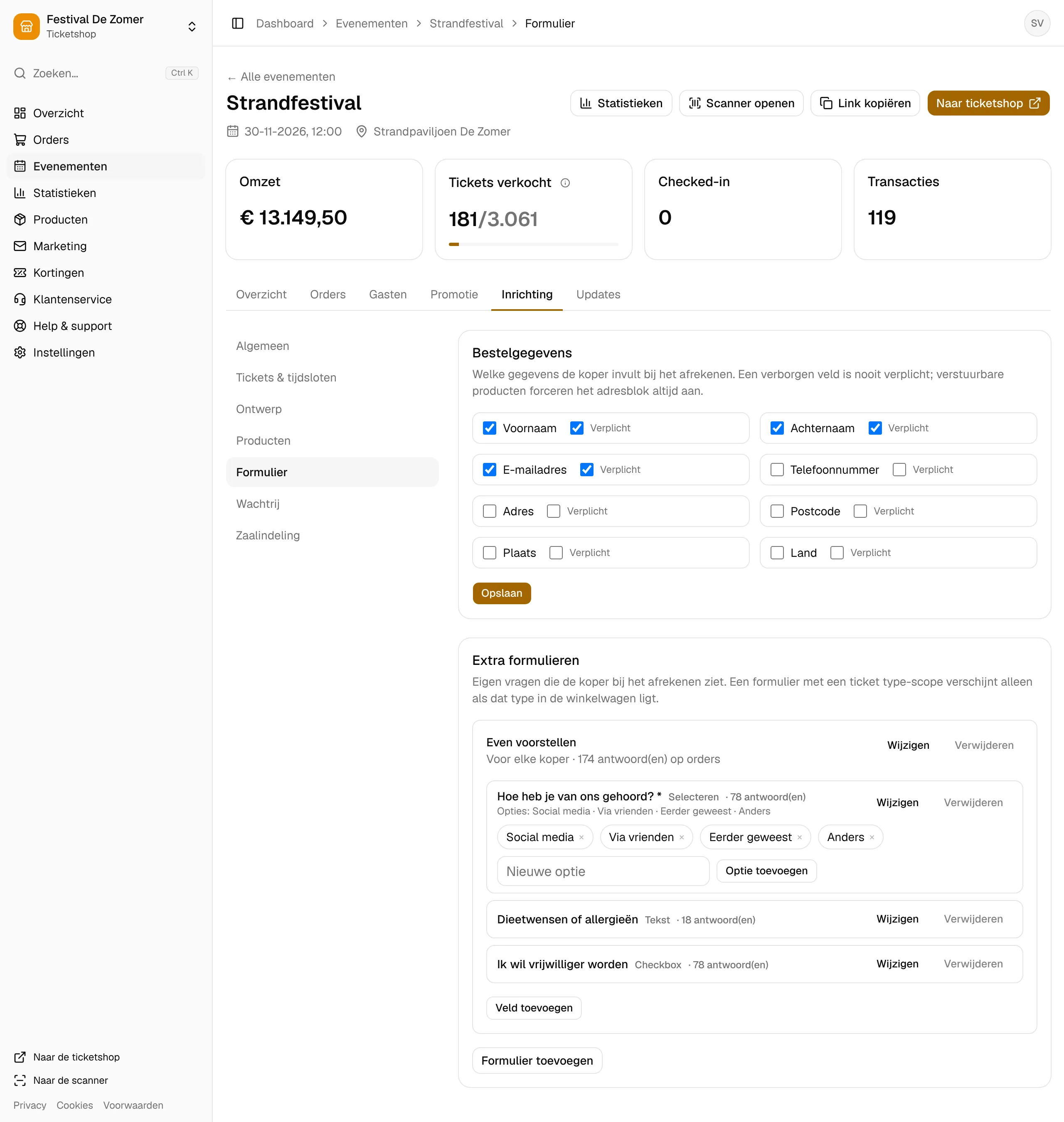Click the search magnifier icon
The width and height of the screenshot is (1064, 1122).
pos(20,73)
